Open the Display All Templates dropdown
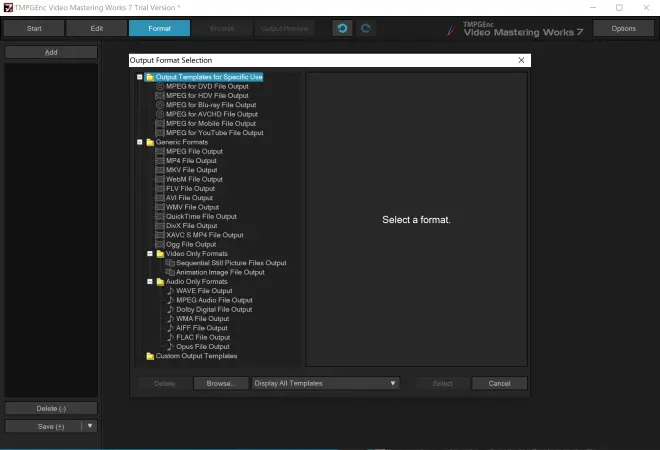The width and height of the screenshot is (660, 450). pos(326,383)
